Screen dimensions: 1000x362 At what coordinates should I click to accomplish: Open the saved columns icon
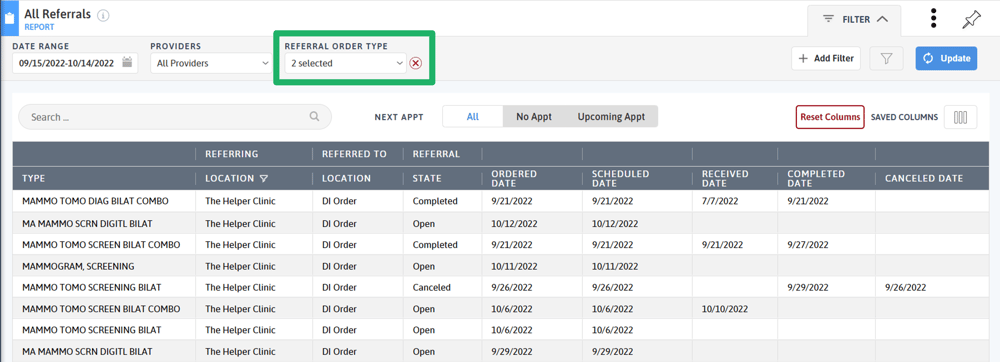[960, 117]
